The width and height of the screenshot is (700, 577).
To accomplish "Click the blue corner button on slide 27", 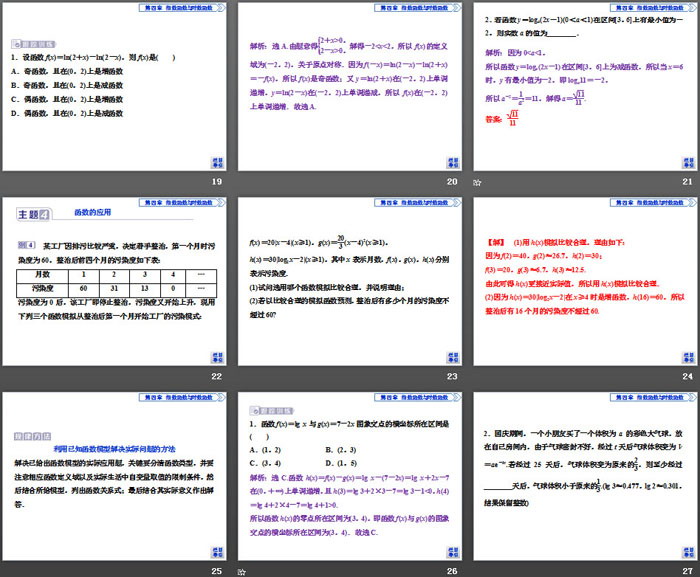I will (682, 551).
